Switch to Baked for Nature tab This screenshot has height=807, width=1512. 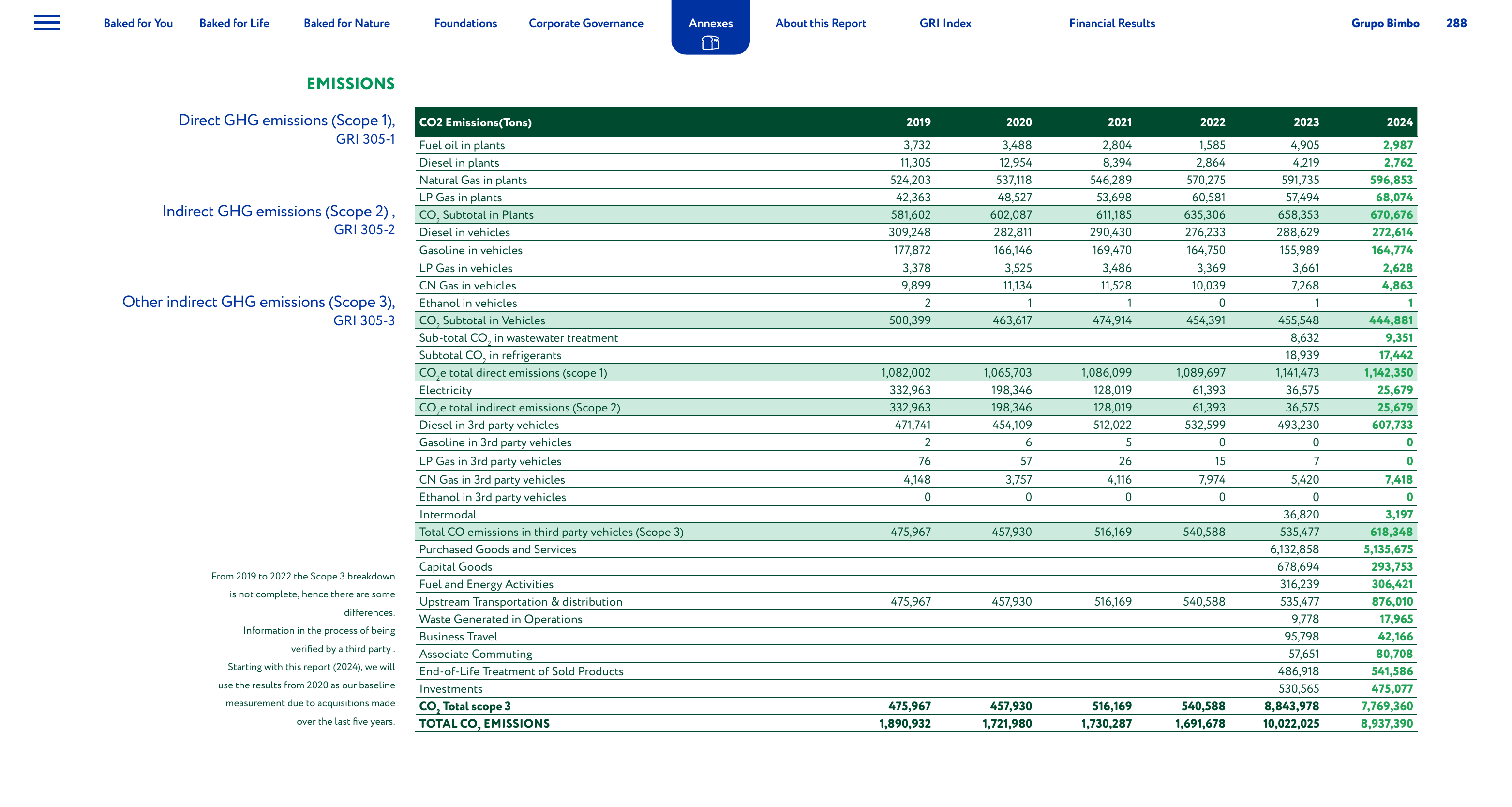346,23
